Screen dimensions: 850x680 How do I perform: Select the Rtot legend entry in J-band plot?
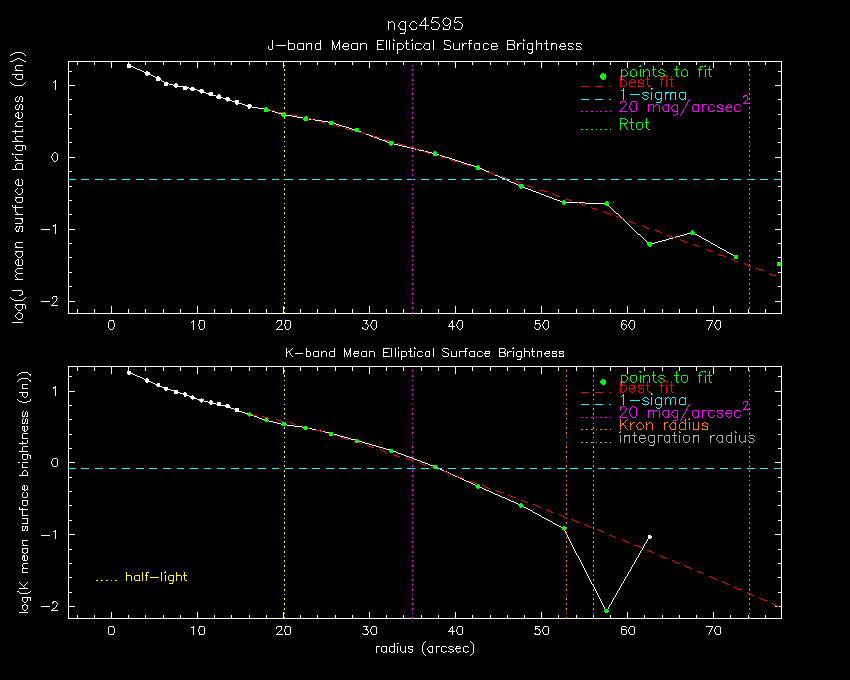coord(635,125)
